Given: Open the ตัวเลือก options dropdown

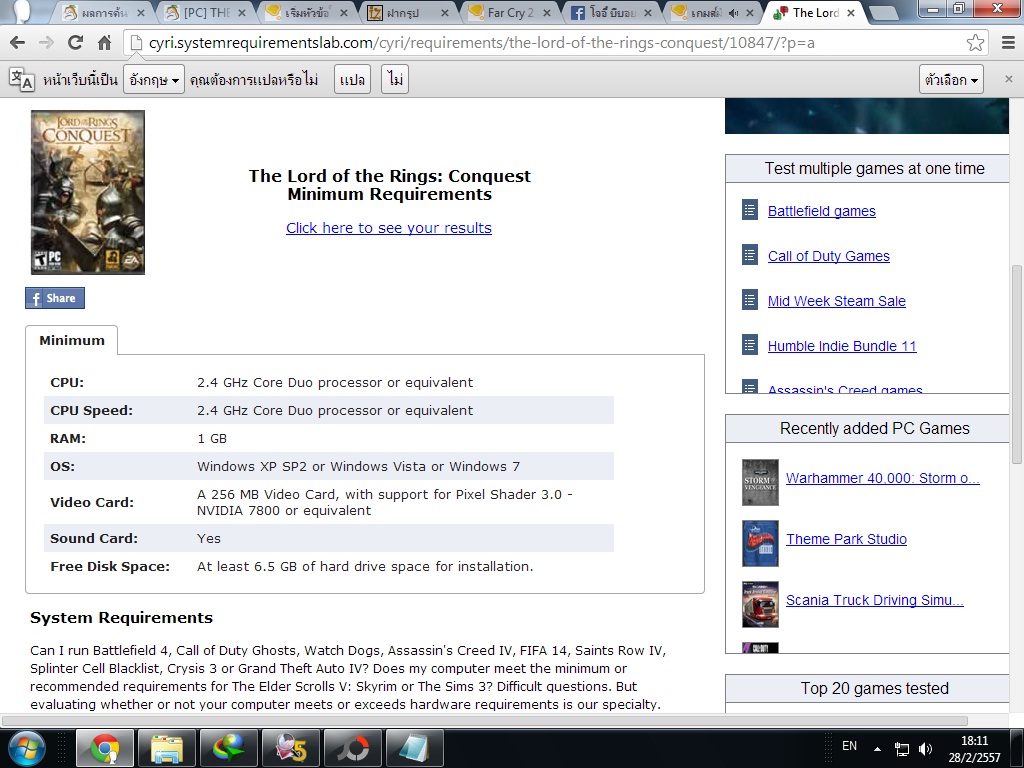Looking at the screenshot, I should point(951,80).
